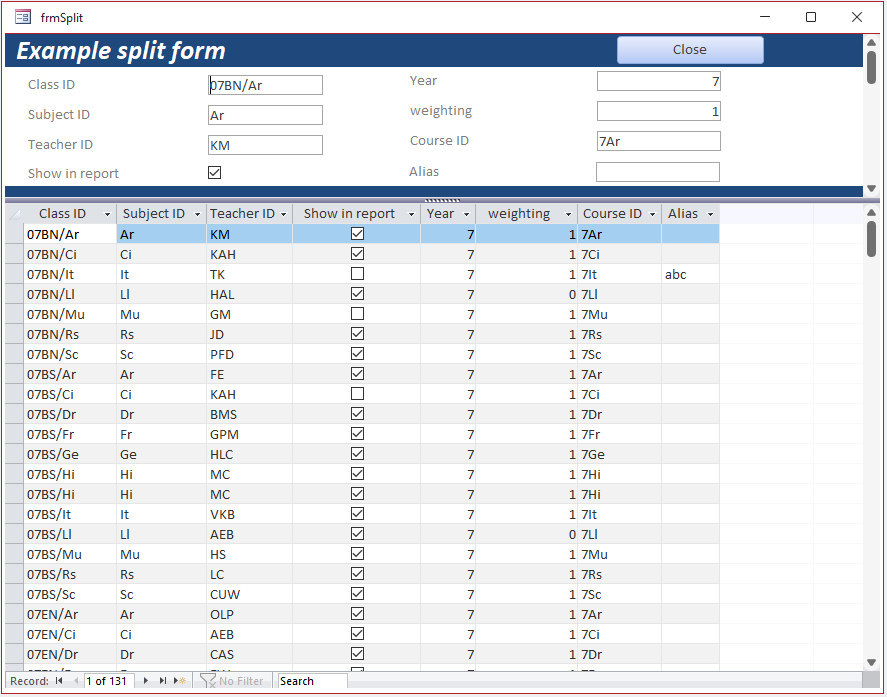The width and height of the screenshot is (887, 697).
Task: Click the upper form pane scroll down arrow
Action: coord(871,188)
